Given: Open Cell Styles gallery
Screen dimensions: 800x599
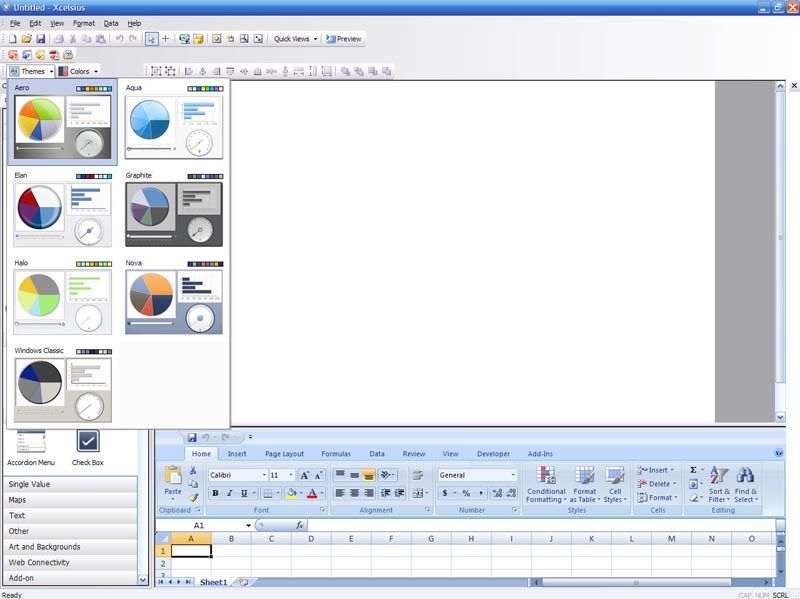Looking at the screenshot, I should click(615, 484).
